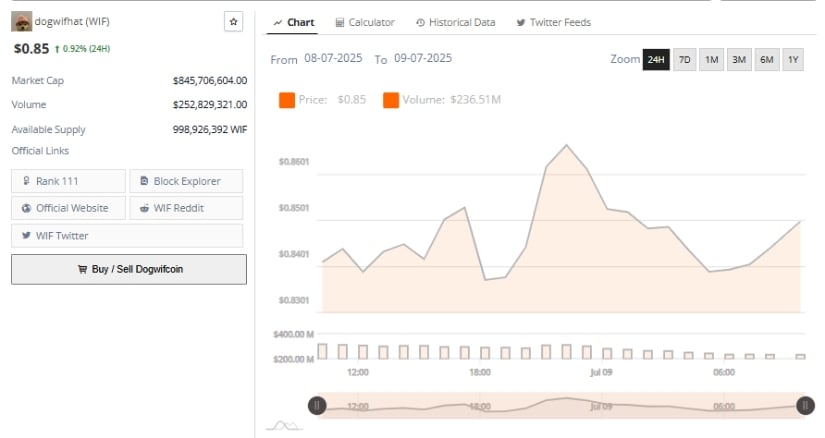Click the right range slider handle
This screenshot has height=438, width=825.
[x=806, y=405]
